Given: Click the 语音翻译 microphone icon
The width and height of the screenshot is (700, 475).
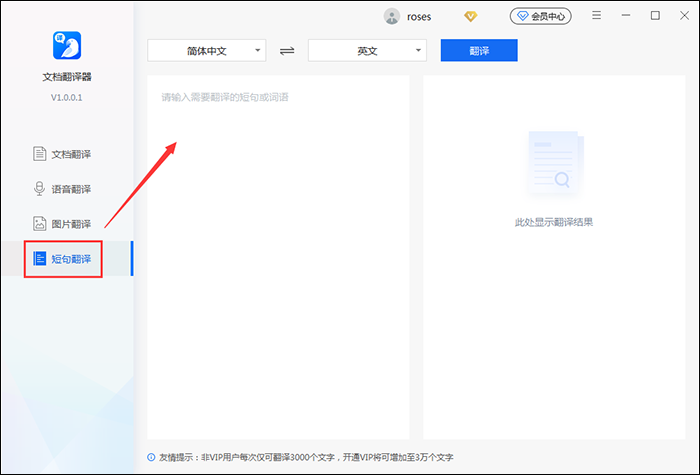Looking at the screenshot, I should tap(40, 189).
